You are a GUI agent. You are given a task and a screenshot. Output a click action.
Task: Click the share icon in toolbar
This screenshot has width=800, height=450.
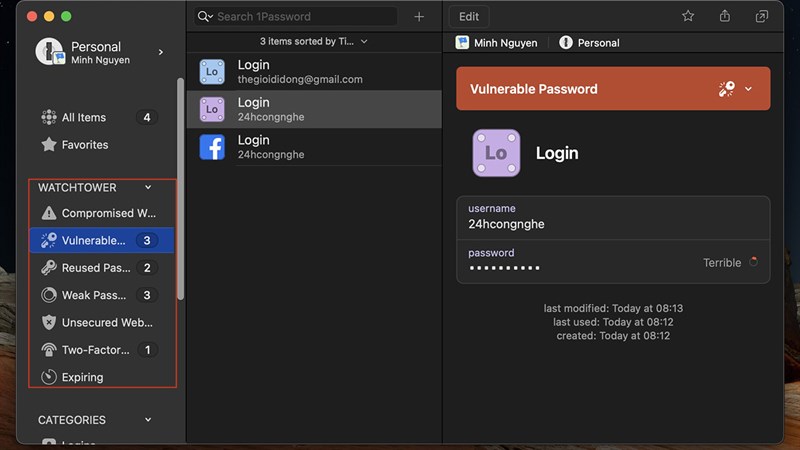[725, 16]
